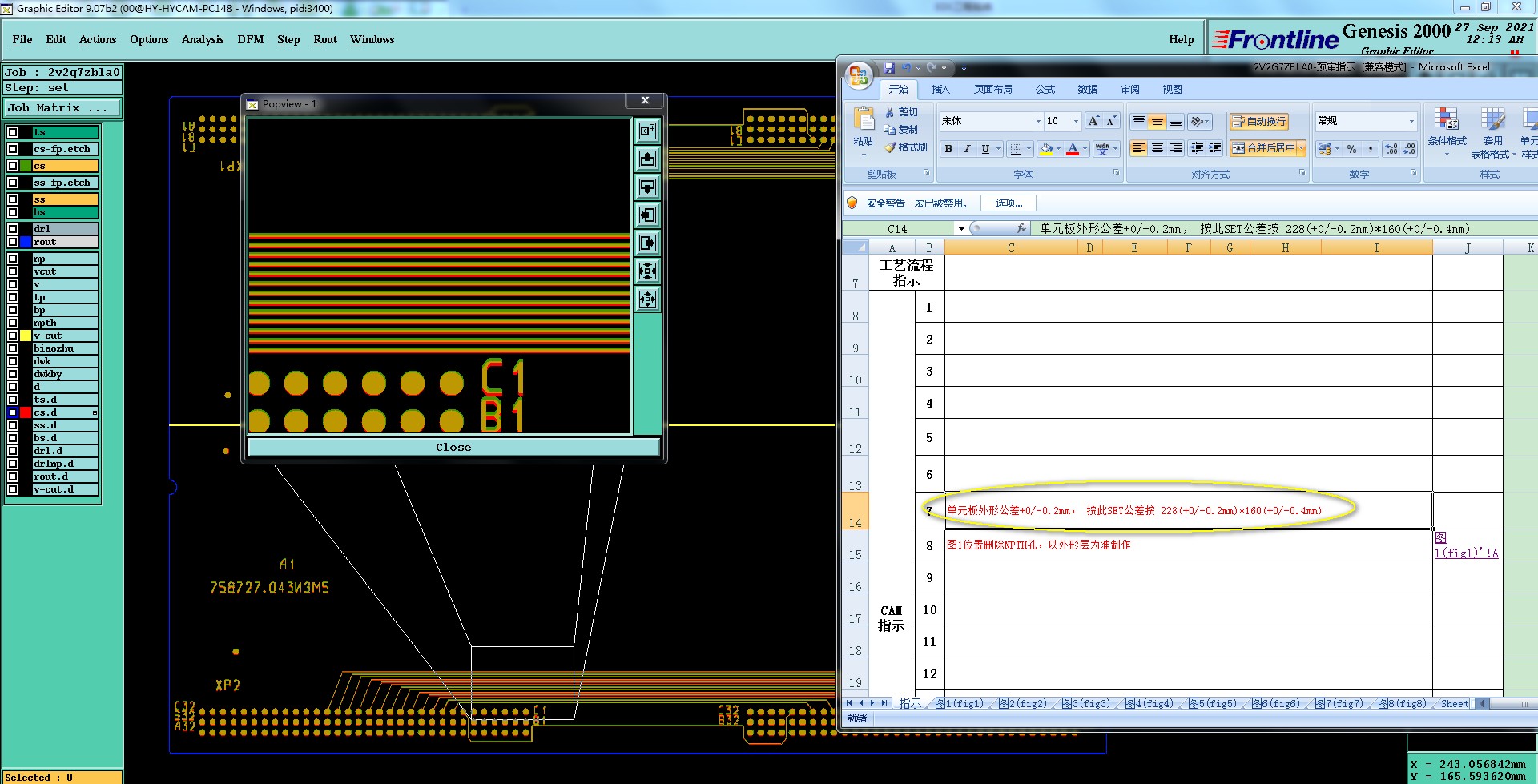The image size is (1538, 784).
Task: Click the pan right icon in Popview
Action: coord(647,243)
